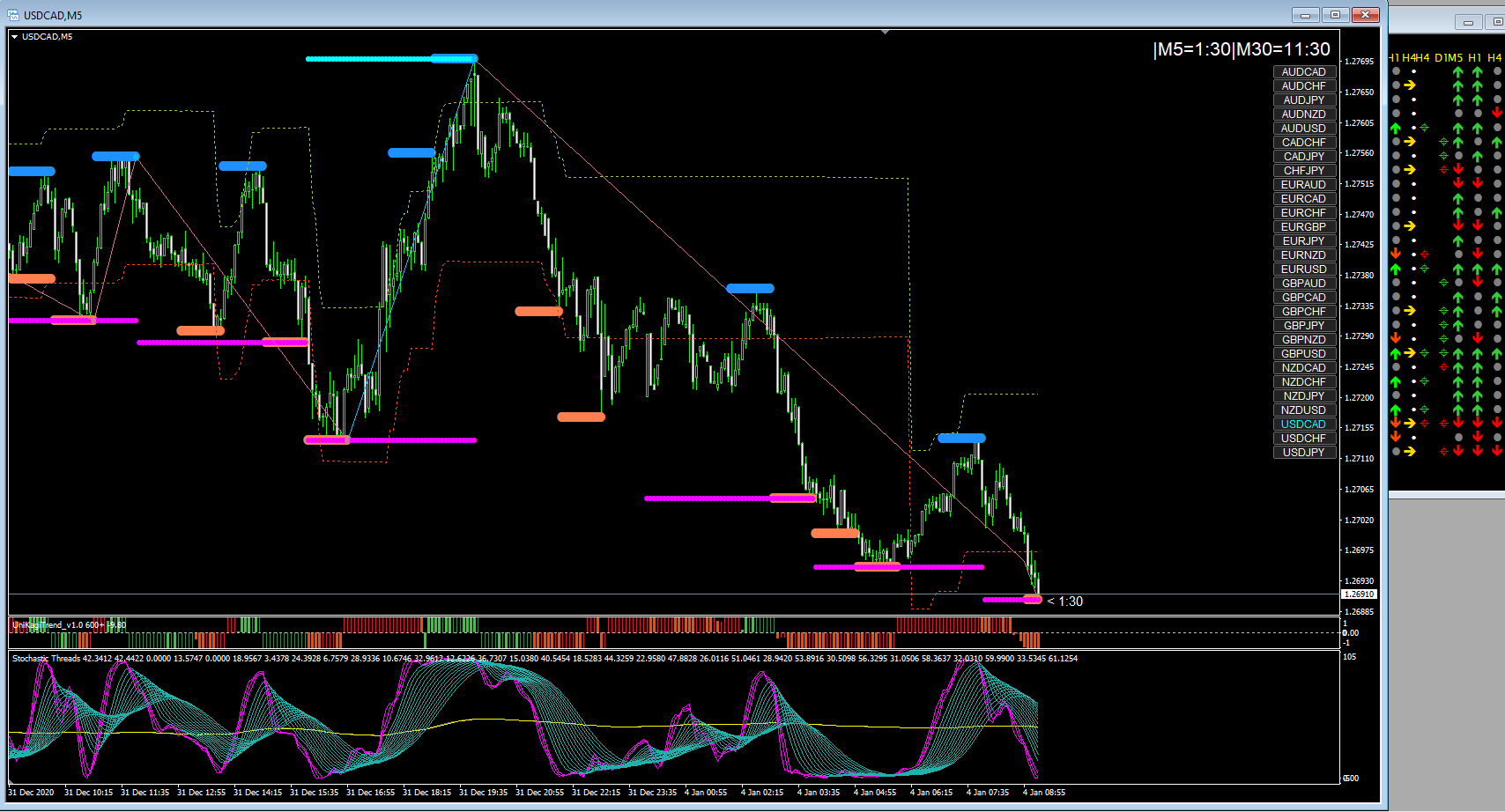Image resolution: width=1505 pixels, height=812 pixels.
Task: Open the AUDJPY pair button
Action: click(1304, 100)
